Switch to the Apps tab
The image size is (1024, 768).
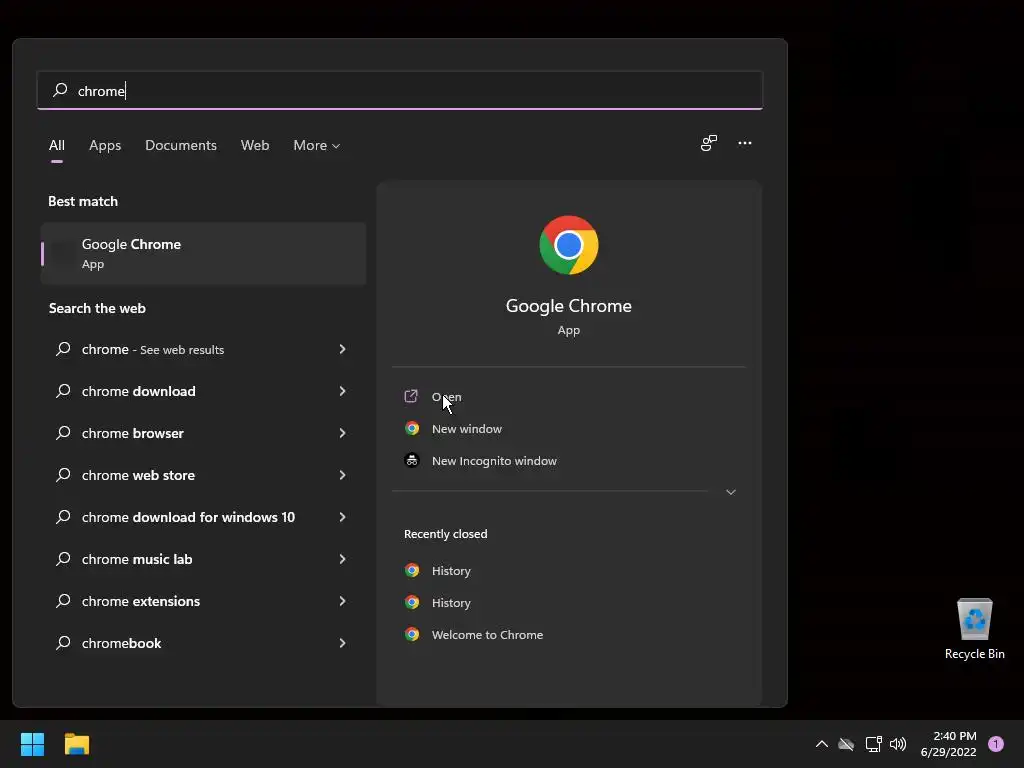coord(105,146)
